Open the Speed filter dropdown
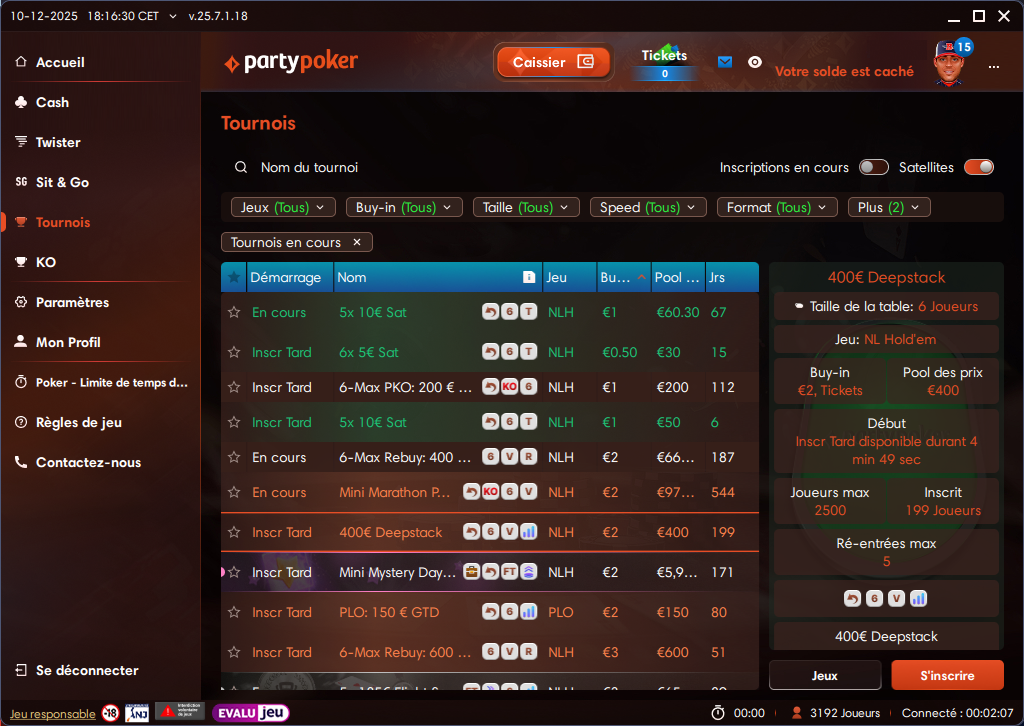1024x726 pixels. [648, 207]
